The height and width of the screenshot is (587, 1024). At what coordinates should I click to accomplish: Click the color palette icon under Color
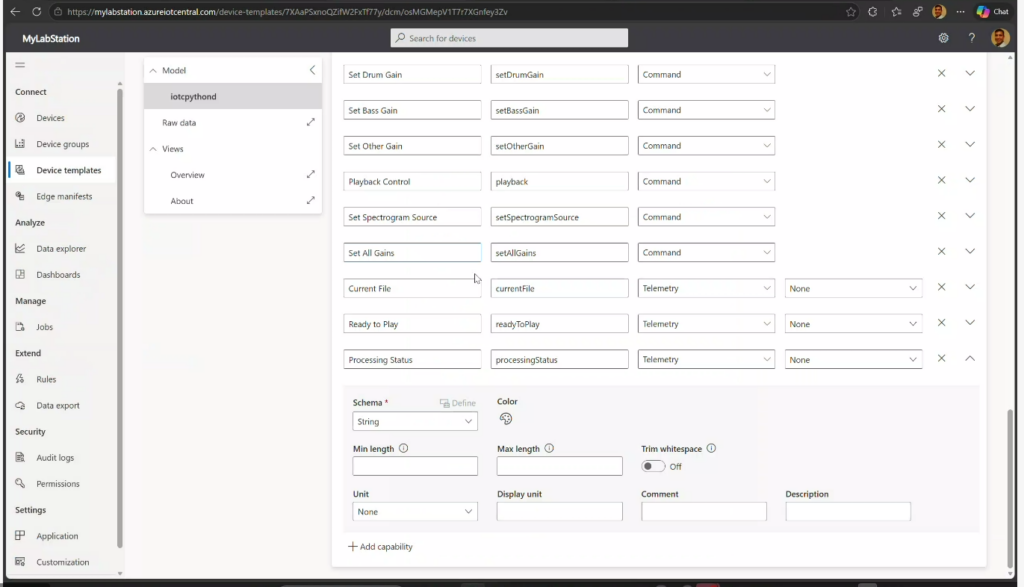pyautogui.click(x=506, y=419)
